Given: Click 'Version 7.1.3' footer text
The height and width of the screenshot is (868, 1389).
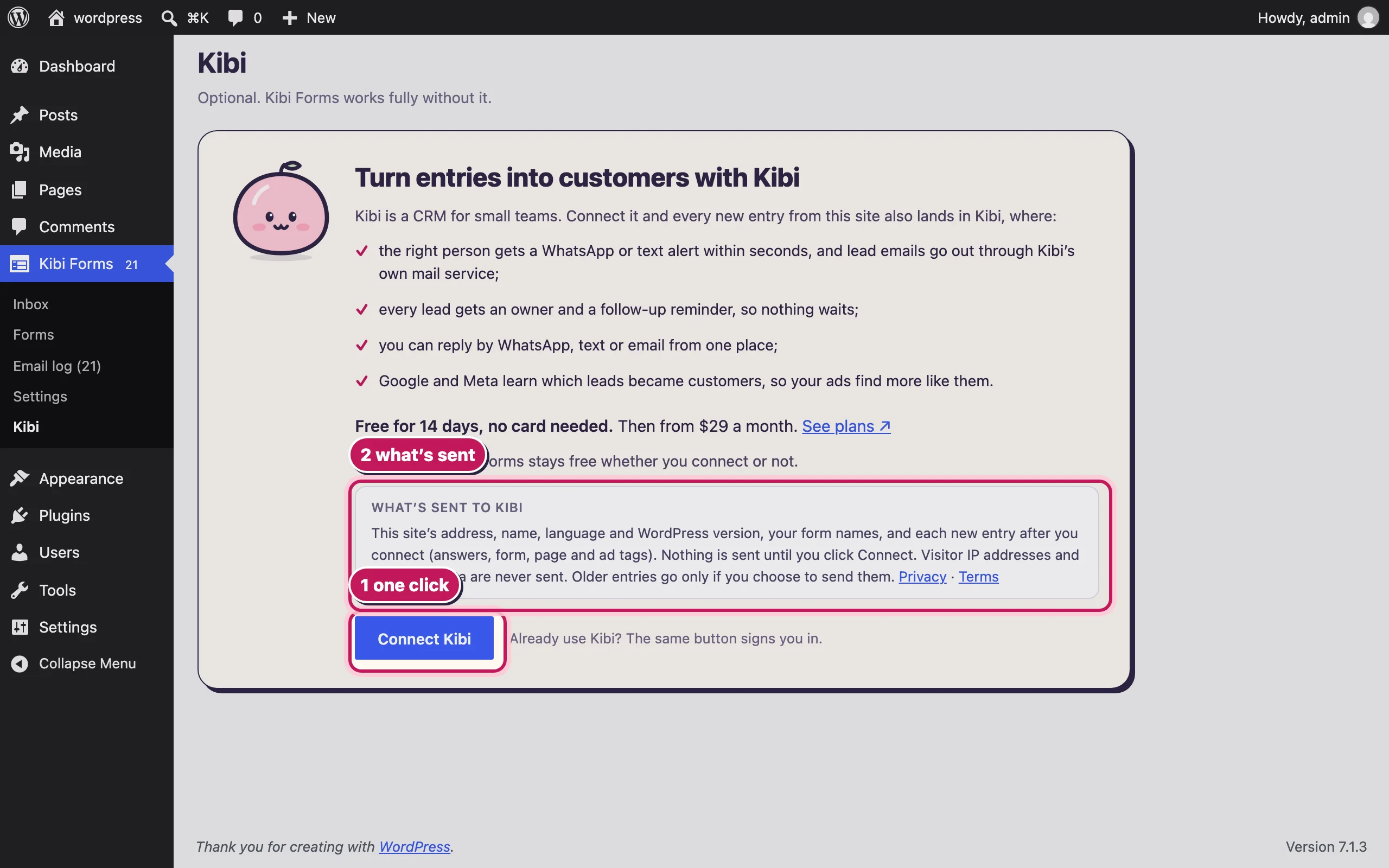Looking at the screenshot, I should click(1326, 847).
